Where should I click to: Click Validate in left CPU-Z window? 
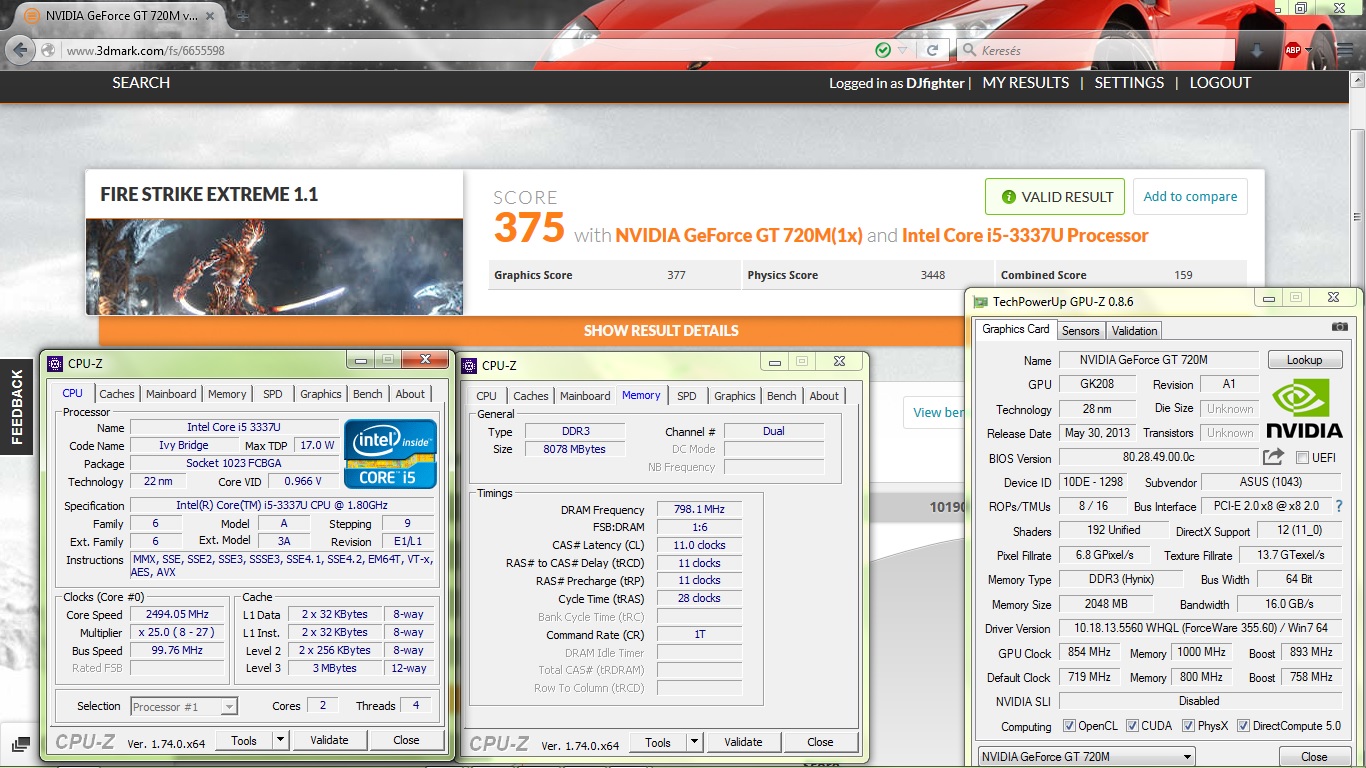(329, 740)
